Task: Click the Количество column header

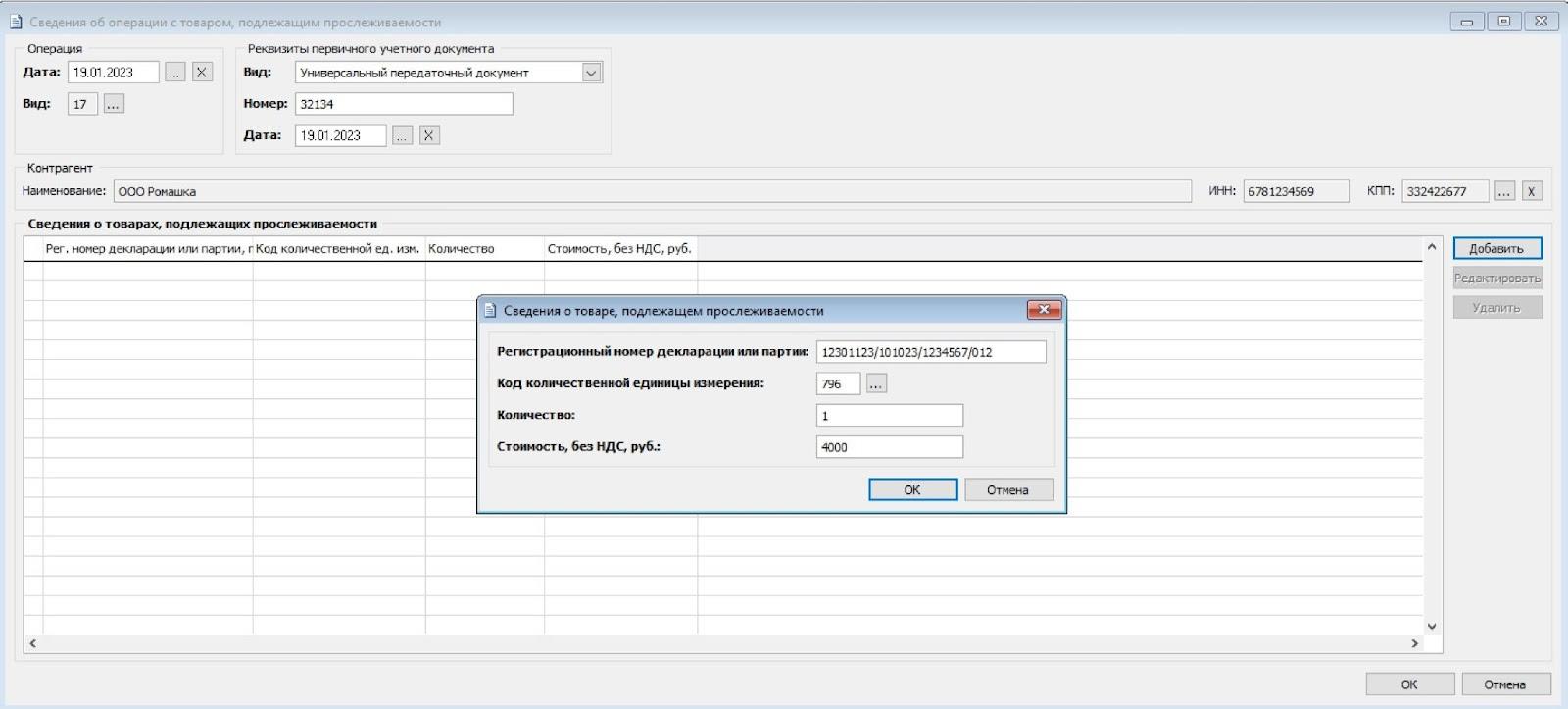Action: coord(485,249)
